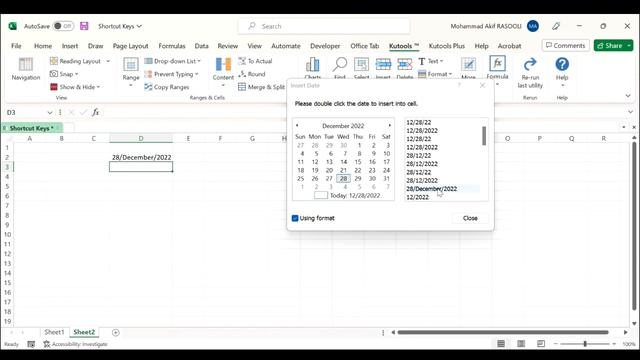Open the Formulas tab
The height and width of the screenshot is (360, 640).
point(172,46)
